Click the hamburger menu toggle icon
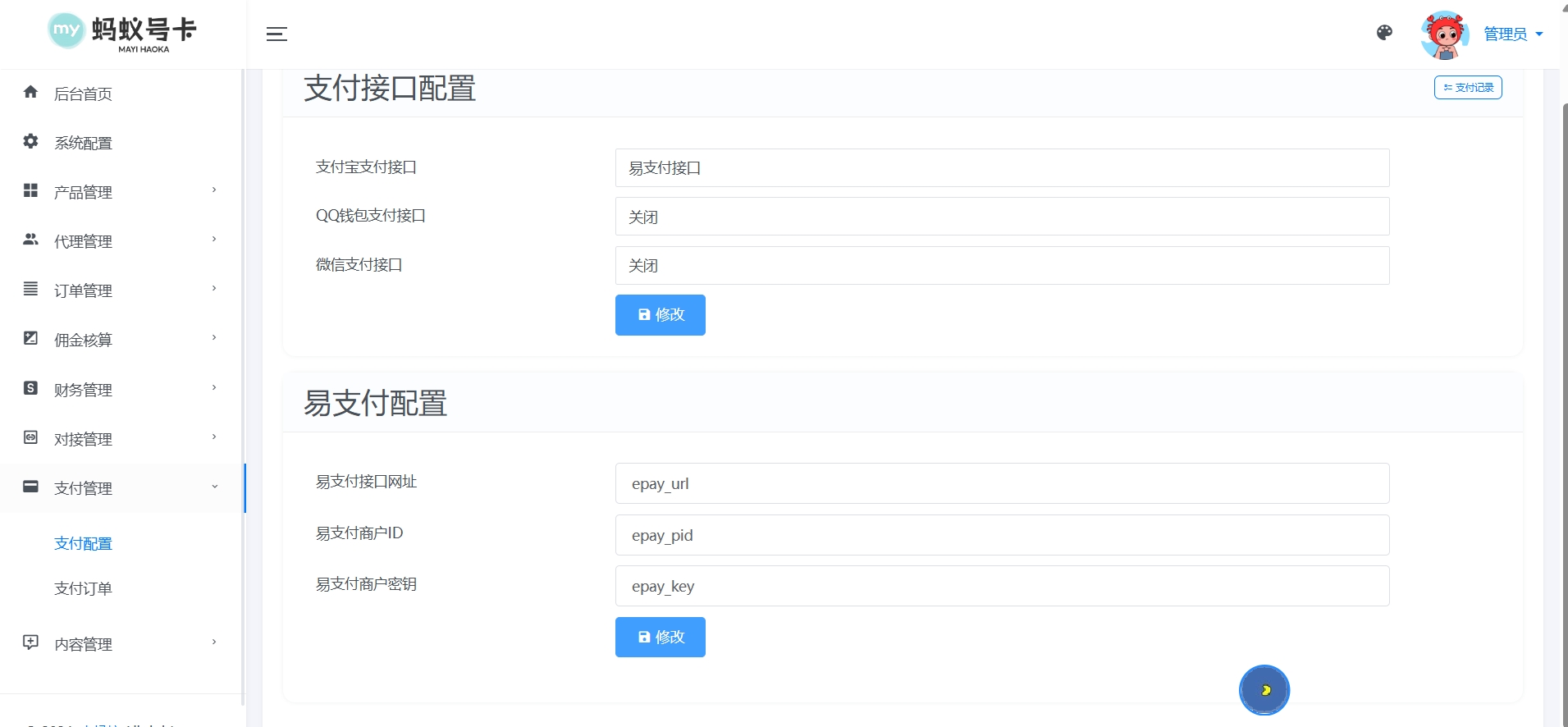1568x727 pixels. pyautogui.click(x=277, y=34)
